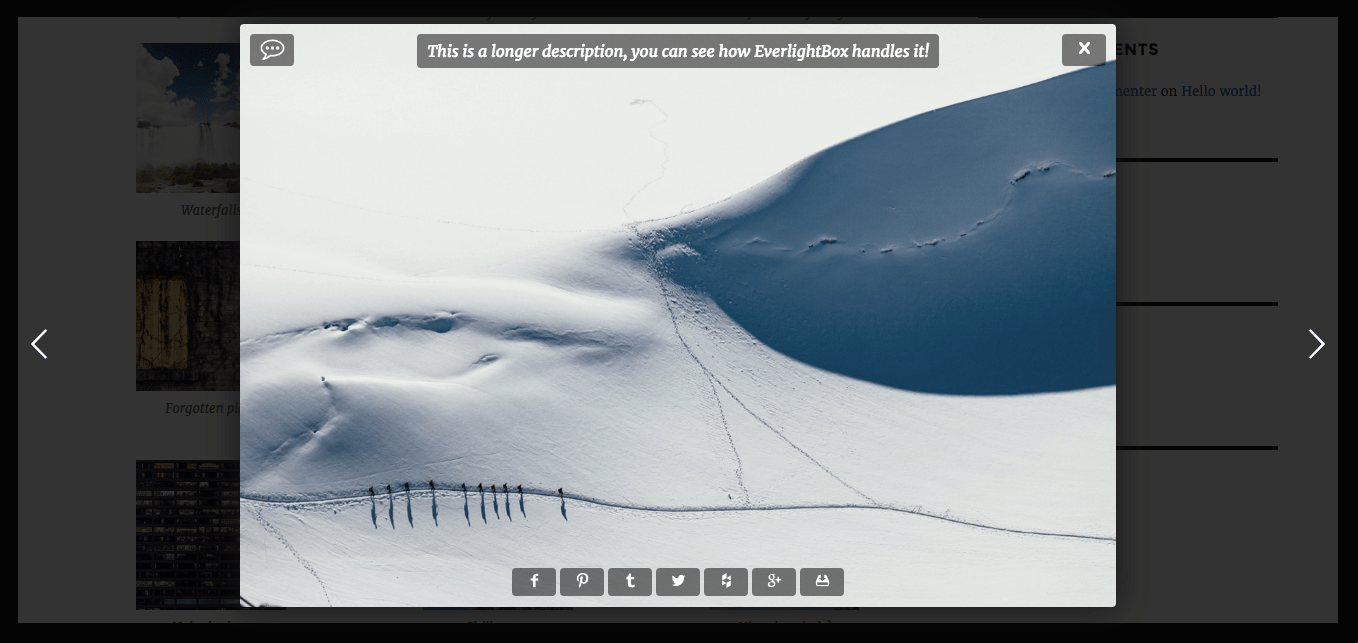This screenshot has width=1358, height=643.
Task: Share the image on Houzz
Action: click(726, 582)
